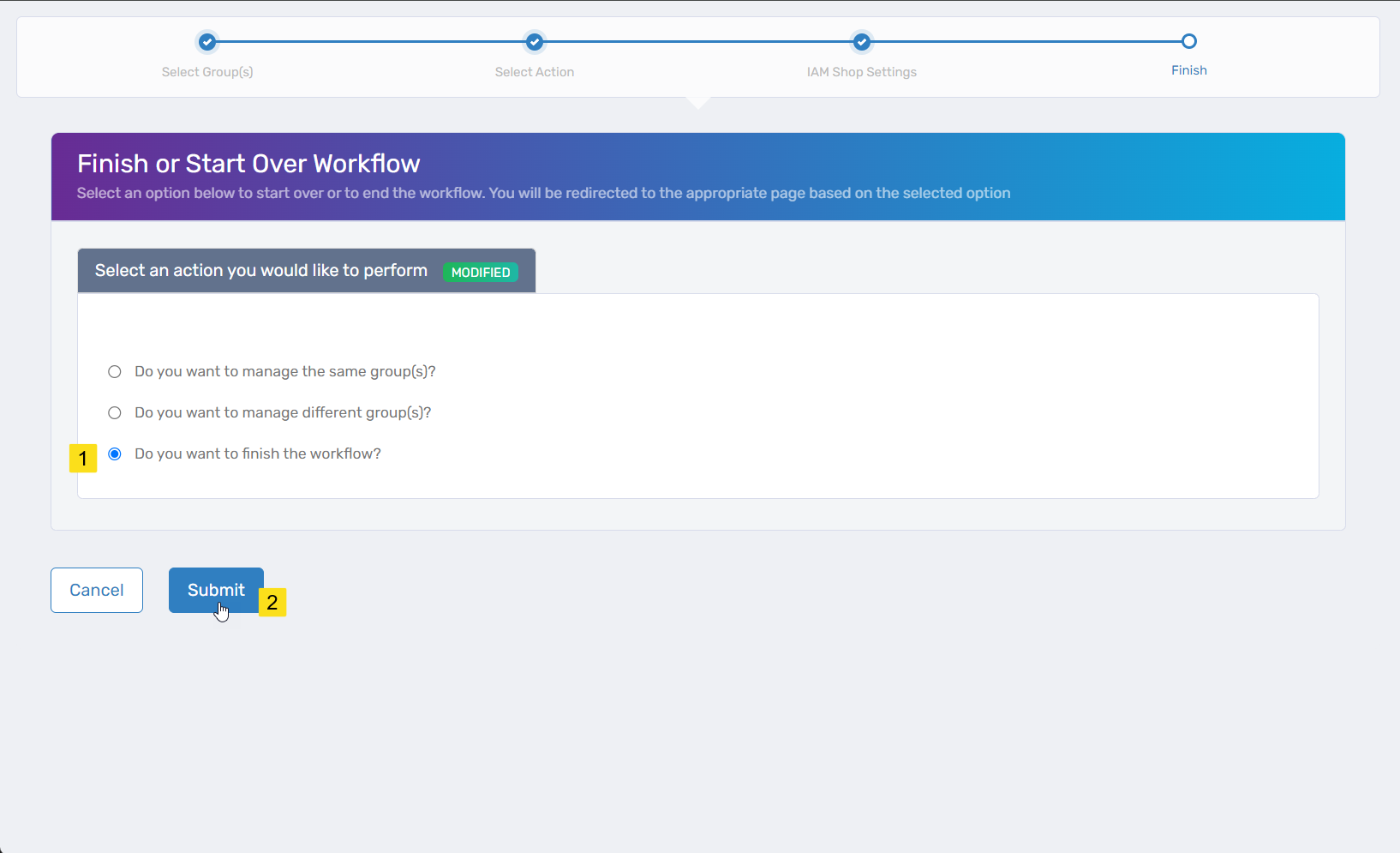
Task: Click the Finish step label
Action: click(1188, 70)
